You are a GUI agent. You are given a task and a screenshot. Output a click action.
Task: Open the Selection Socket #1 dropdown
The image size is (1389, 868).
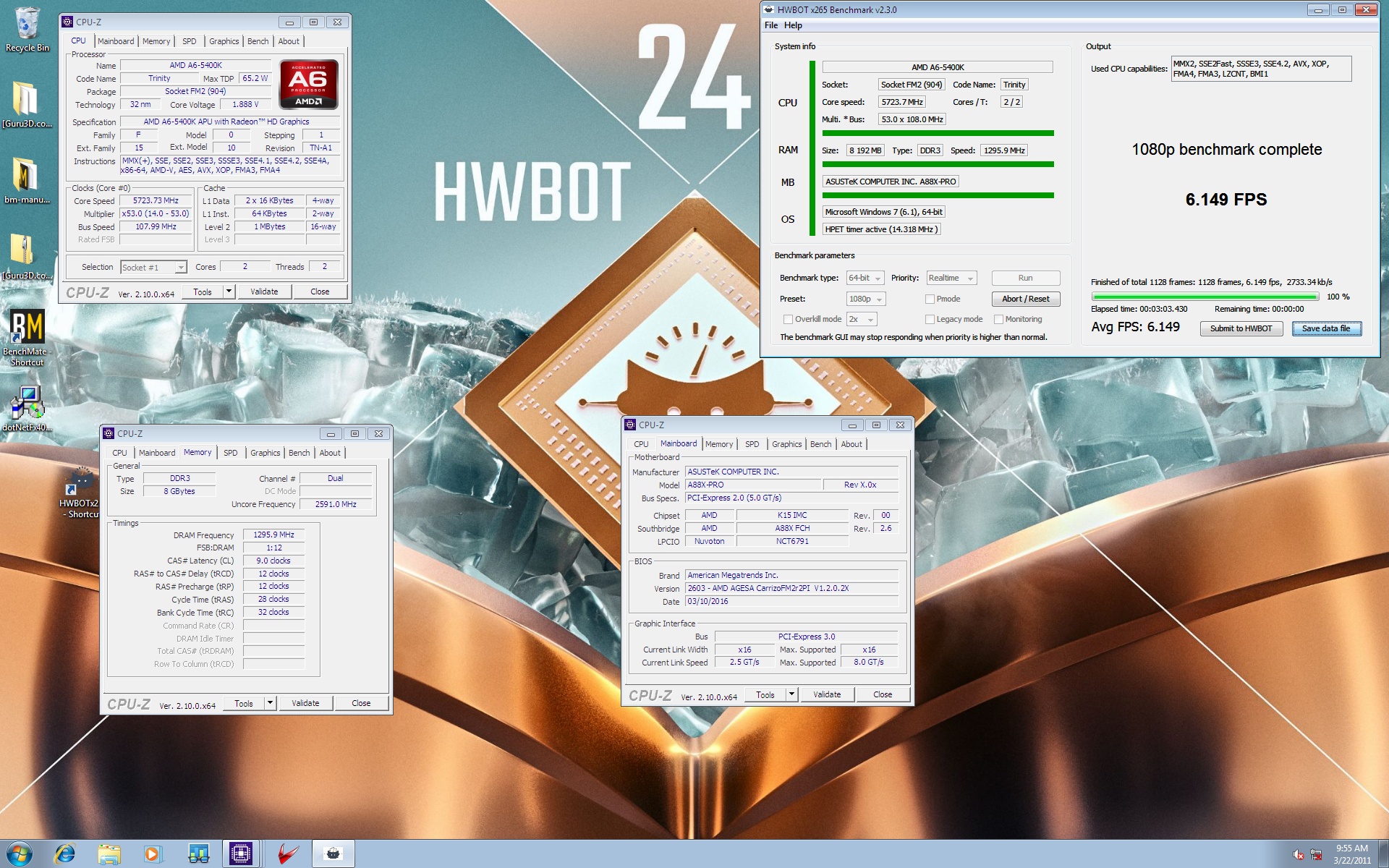pyautogui.click(x=153, y=268)
